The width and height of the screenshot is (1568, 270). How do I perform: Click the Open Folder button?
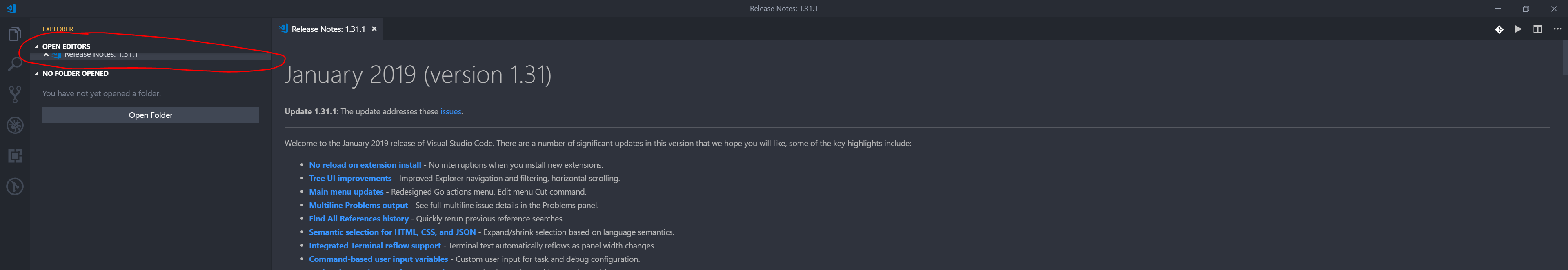tap(150, 115)
